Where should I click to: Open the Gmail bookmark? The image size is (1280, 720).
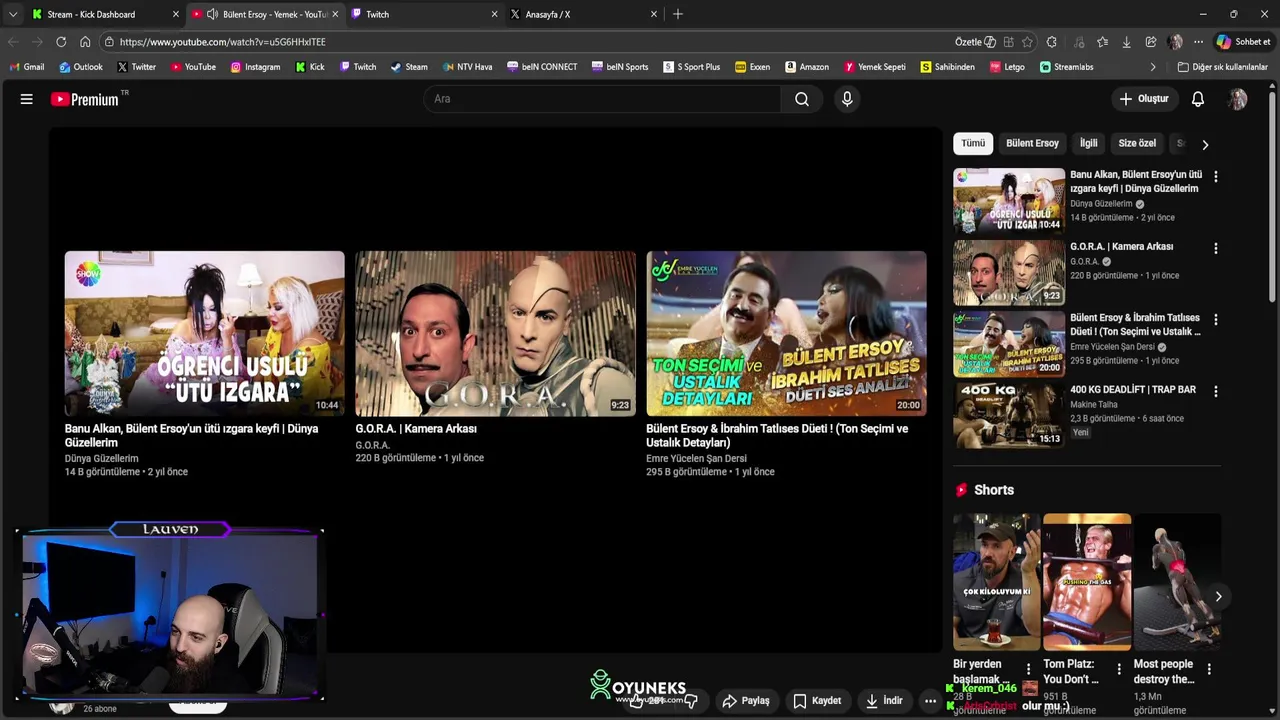point(27,67)
